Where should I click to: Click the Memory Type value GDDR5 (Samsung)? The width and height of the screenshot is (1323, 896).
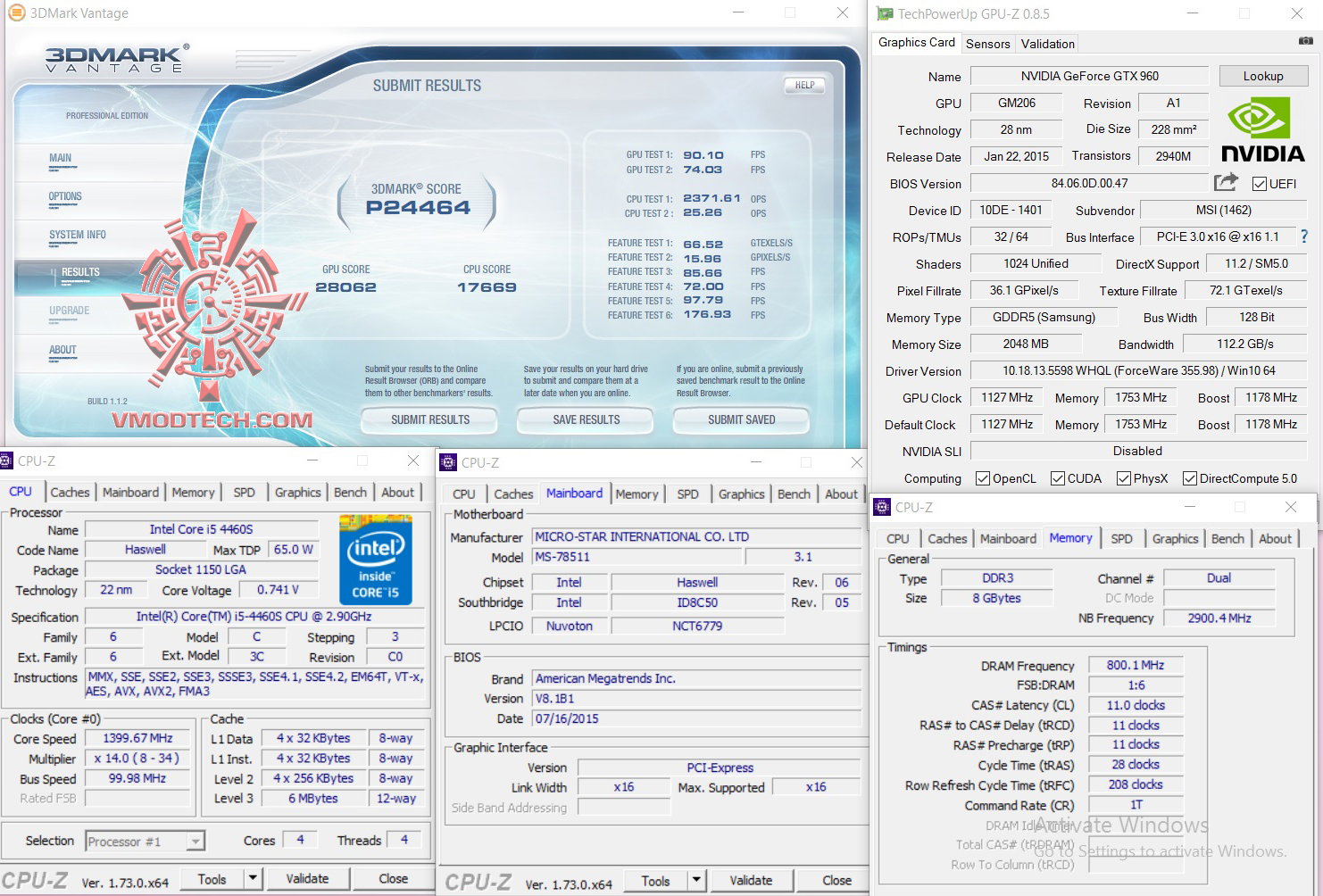[1044, 317]
